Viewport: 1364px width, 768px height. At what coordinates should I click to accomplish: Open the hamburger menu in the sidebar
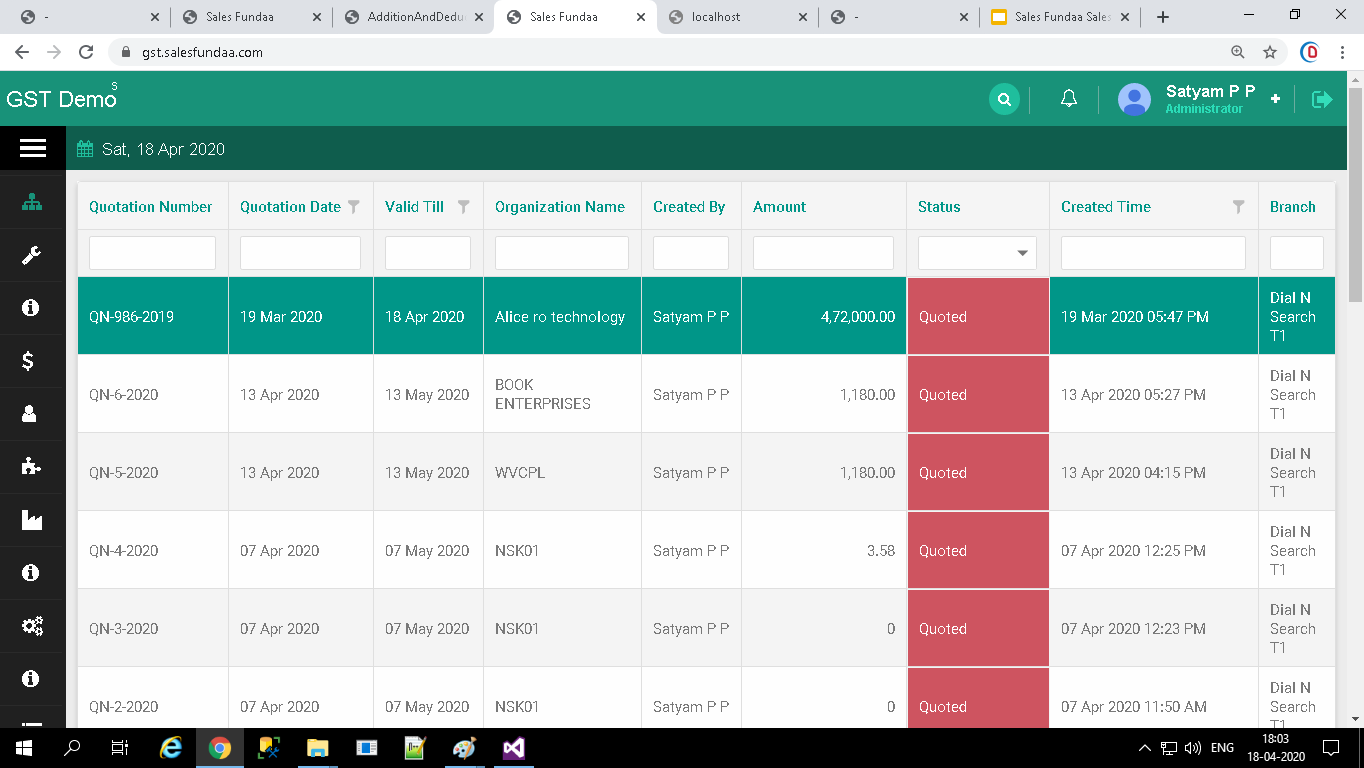click(x=32, y=148)
